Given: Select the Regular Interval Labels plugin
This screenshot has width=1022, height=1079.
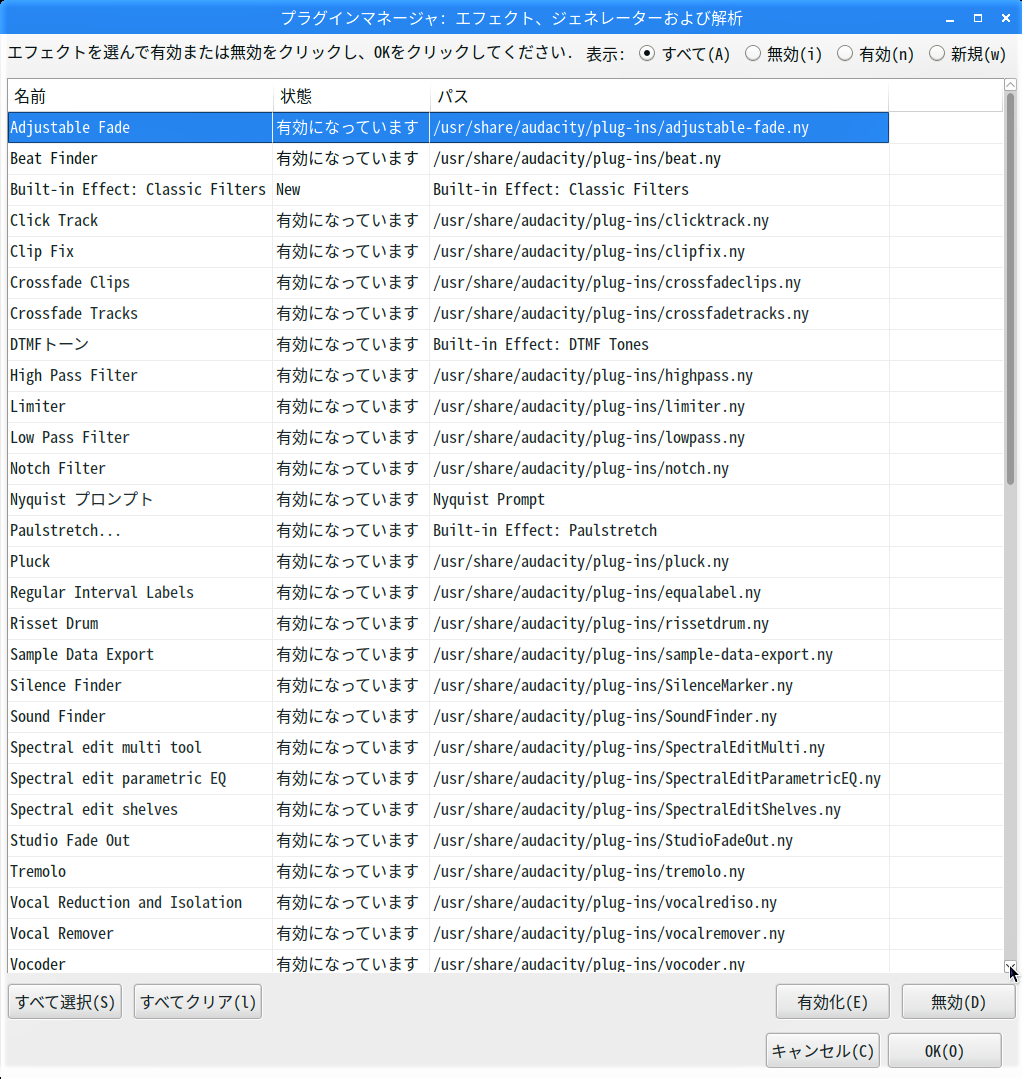Looking at the screenshot, I should pos(102,592).
